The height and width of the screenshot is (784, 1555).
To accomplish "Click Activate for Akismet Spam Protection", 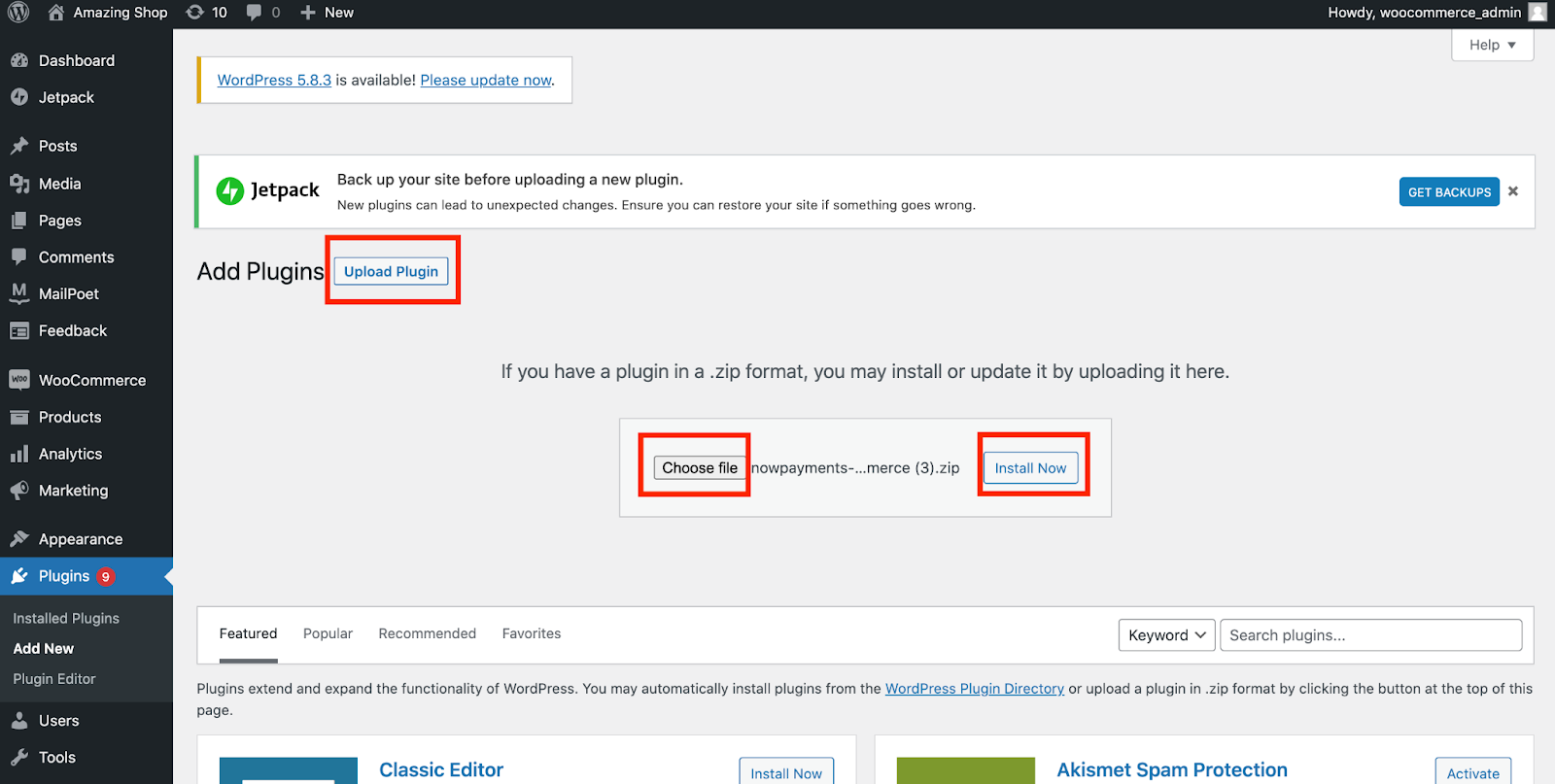I will point(1473,772).
